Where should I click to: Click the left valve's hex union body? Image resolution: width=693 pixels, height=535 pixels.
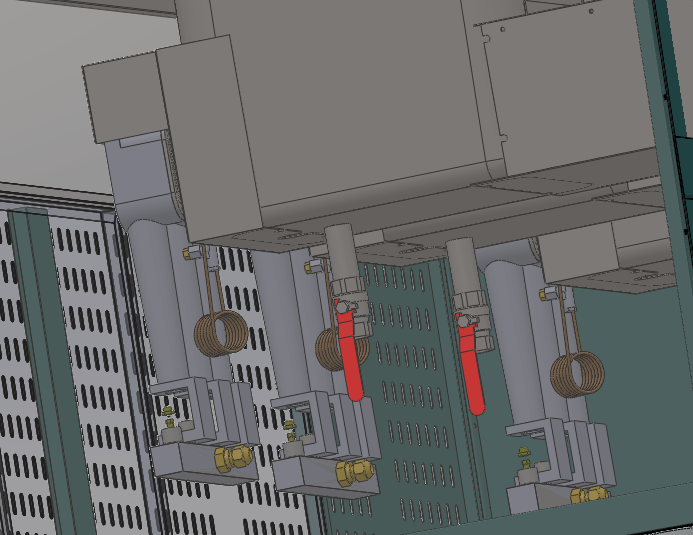pyautogui.click(x=350, y=289)
